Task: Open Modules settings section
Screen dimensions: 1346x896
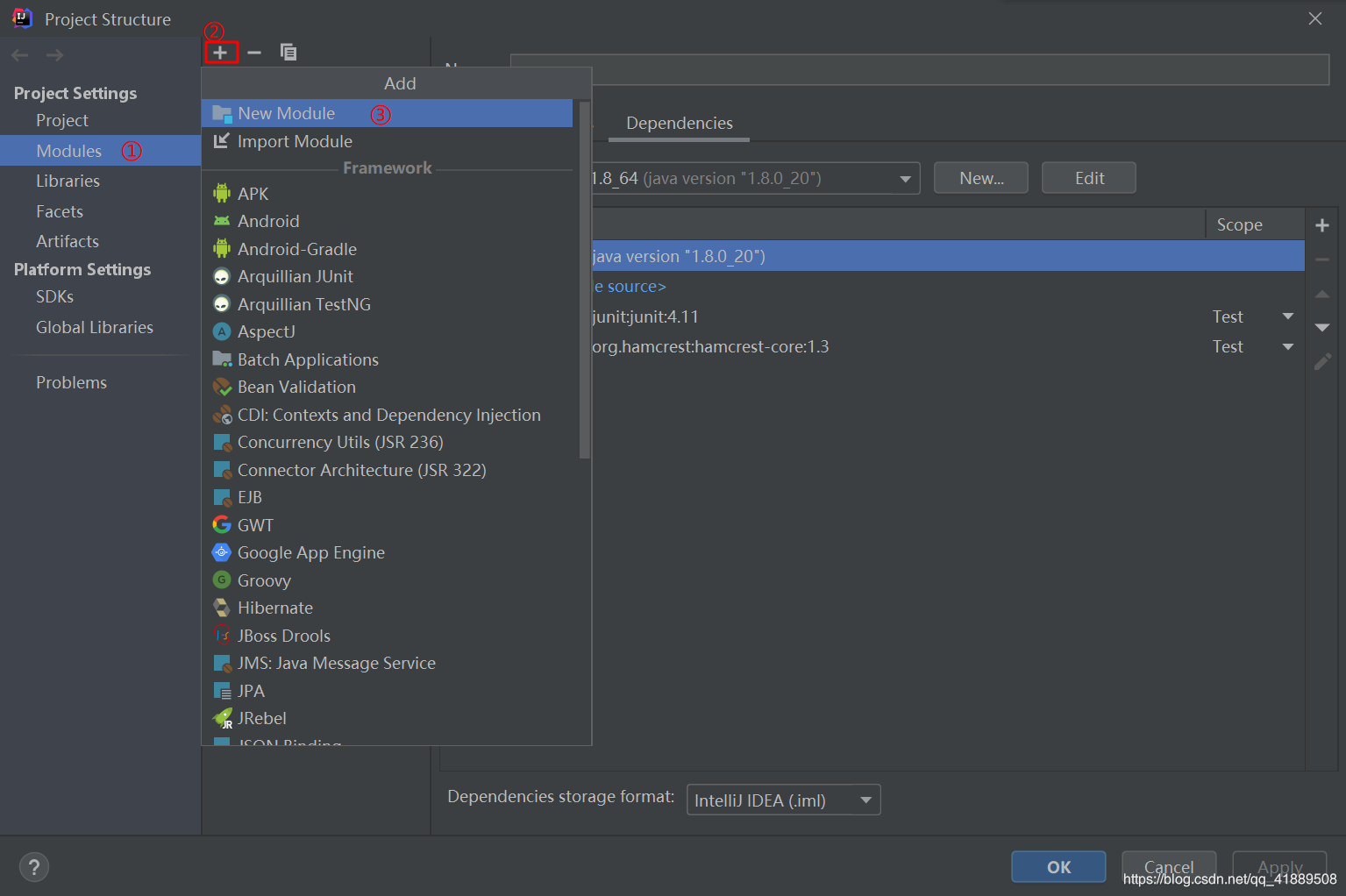Action: (x=101, y=151)
